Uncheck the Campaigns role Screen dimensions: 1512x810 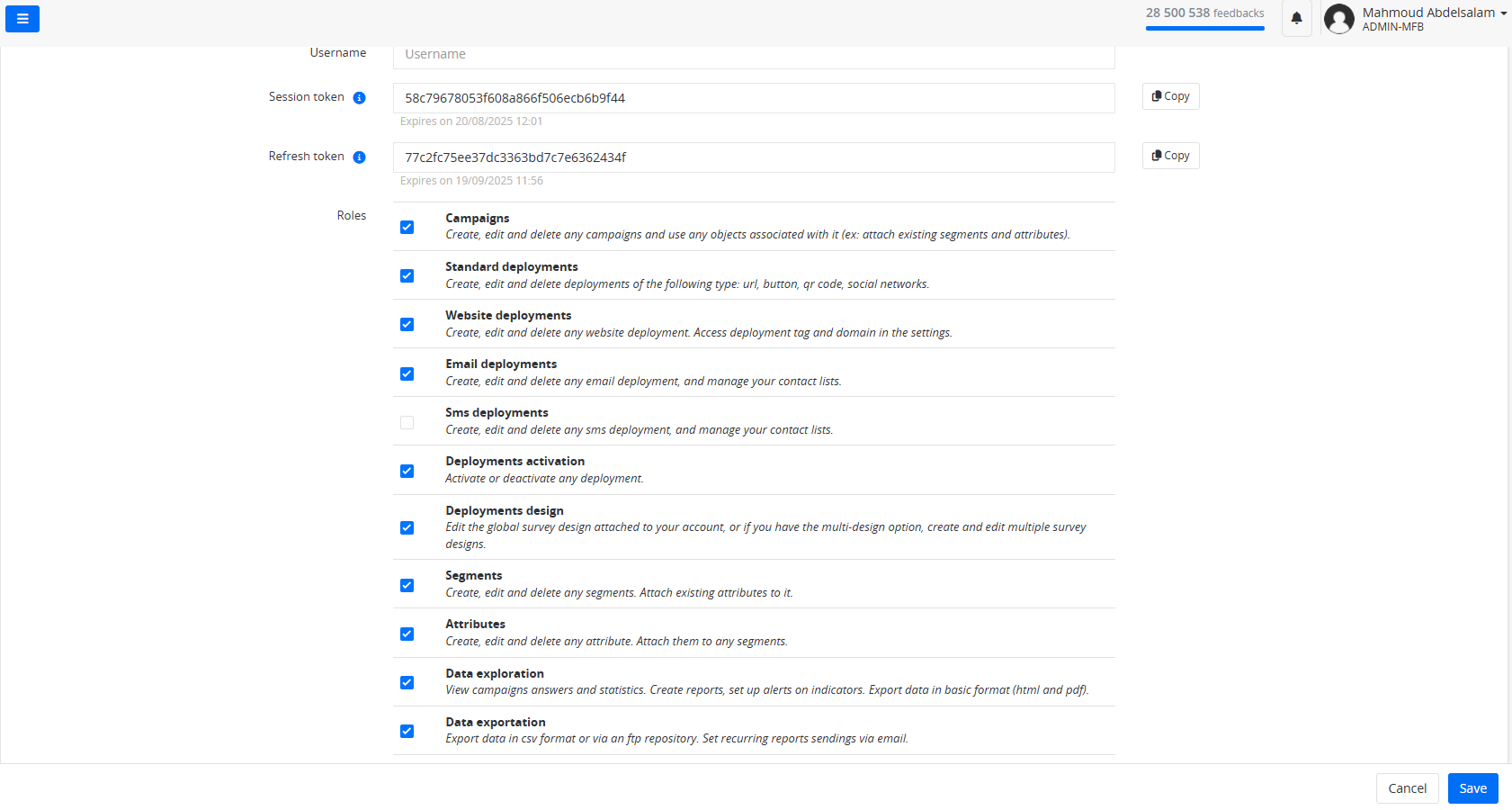[x=407, y=227]
